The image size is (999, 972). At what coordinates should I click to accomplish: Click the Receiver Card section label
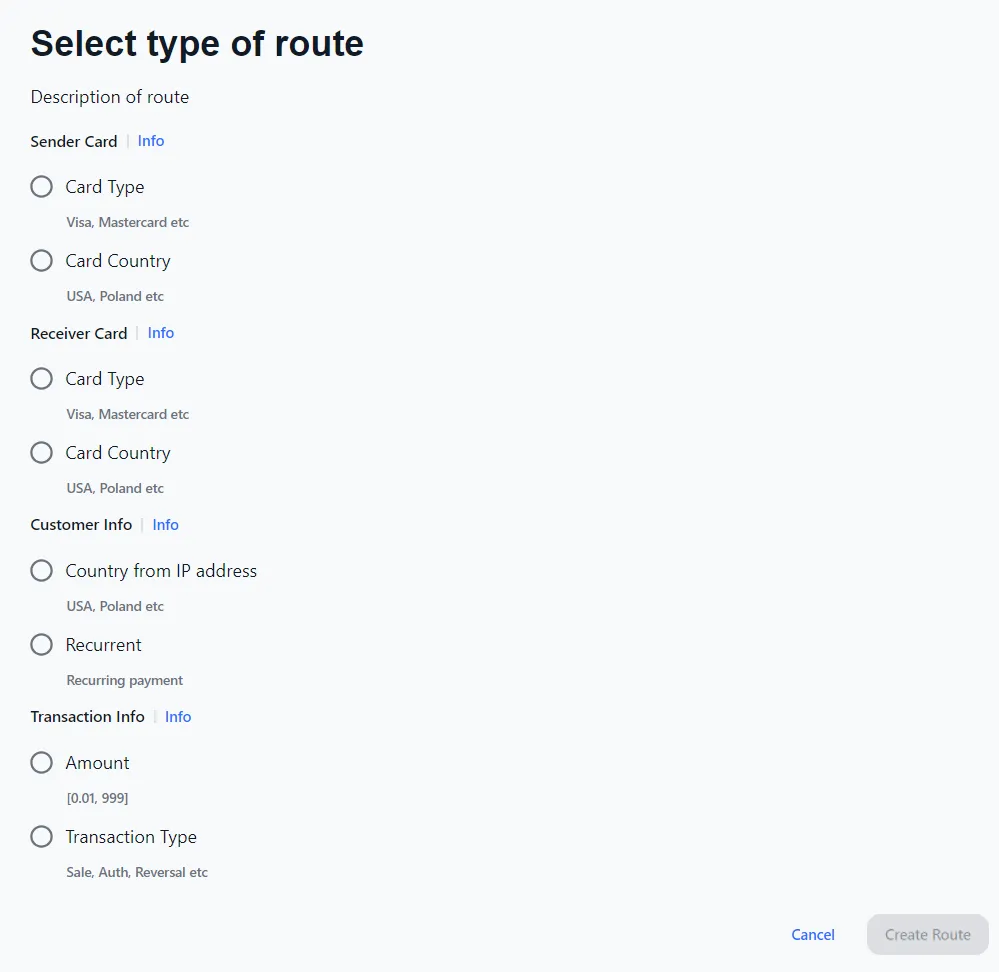tap(79, 334)
